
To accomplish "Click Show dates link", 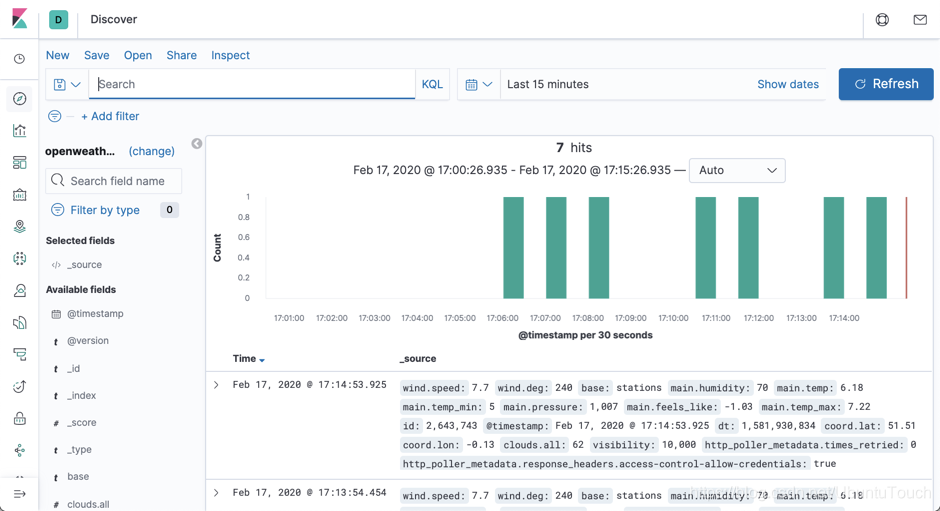I will click(x=788, y=85).
